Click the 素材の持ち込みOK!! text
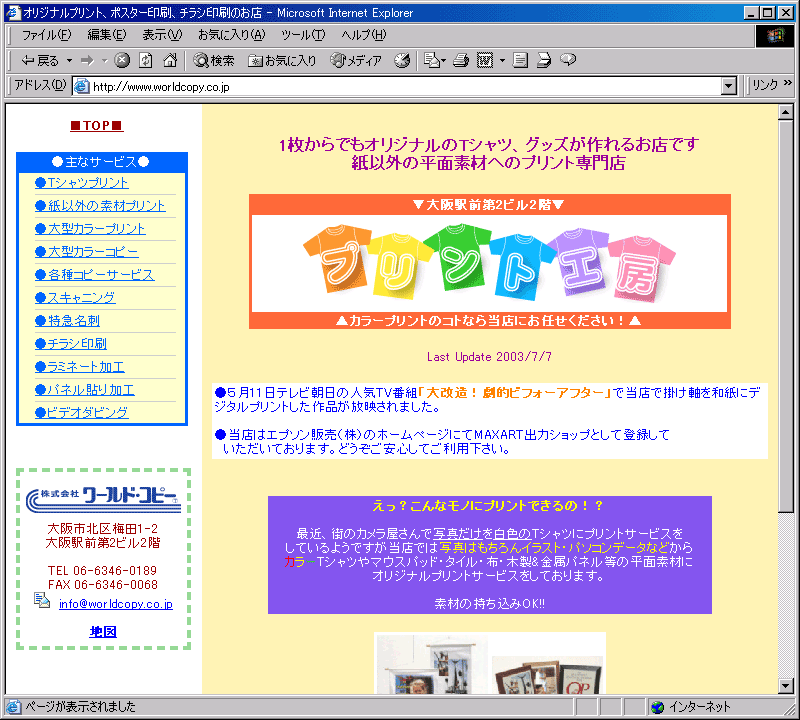800x720 pixels. point(489,604)
